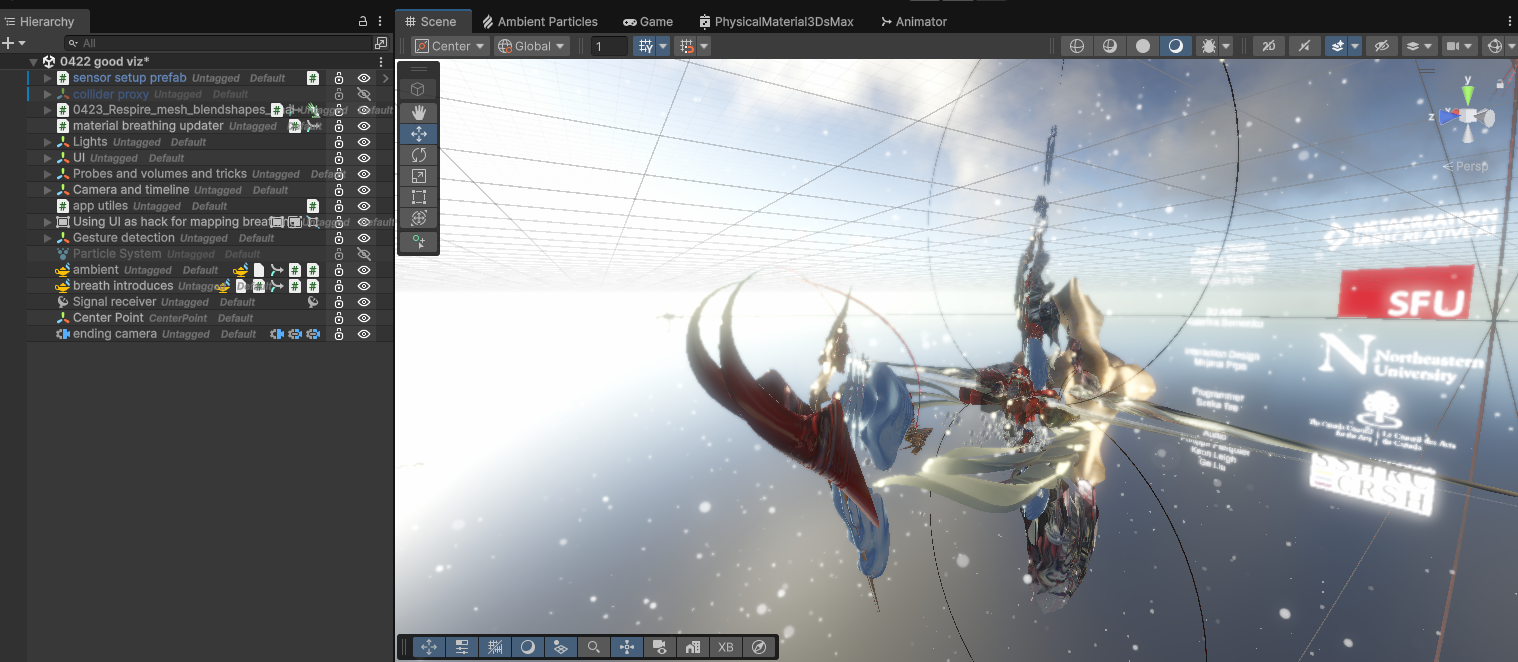This screenshot has width=1518, height=662.
Task: Toggle grid snapping magnet button
Action: coord(685,46)
